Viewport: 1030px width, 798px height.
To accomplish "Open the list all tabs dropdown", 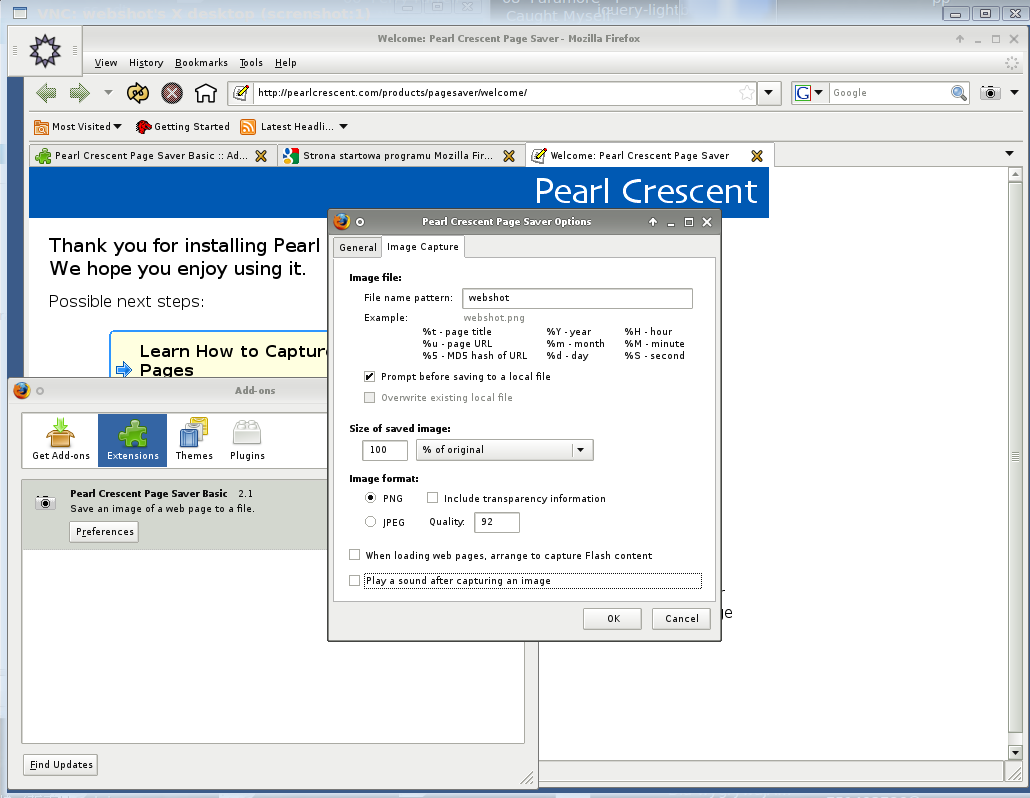I will click(1009, 154).
